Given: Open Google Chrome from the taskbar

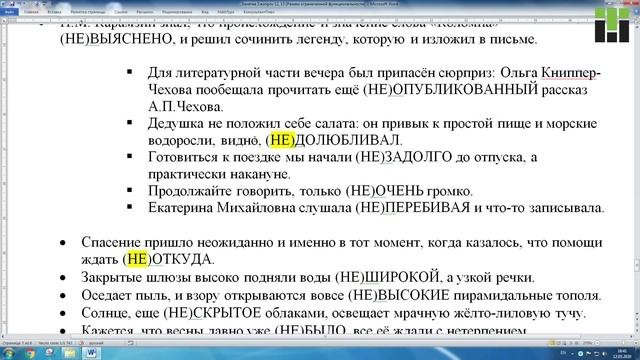Looking at the screenshot, I should [31, 353].
